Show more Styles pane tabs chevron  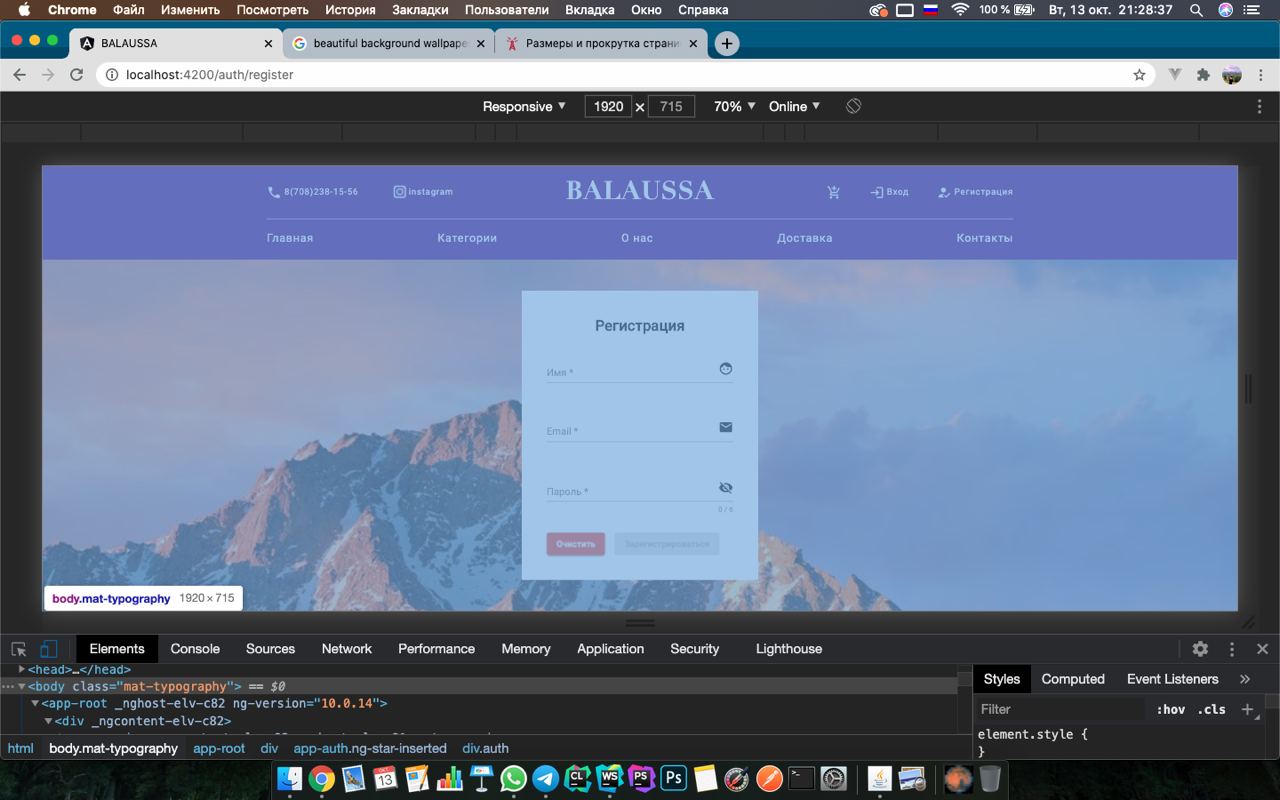(x=1245, y=679)
